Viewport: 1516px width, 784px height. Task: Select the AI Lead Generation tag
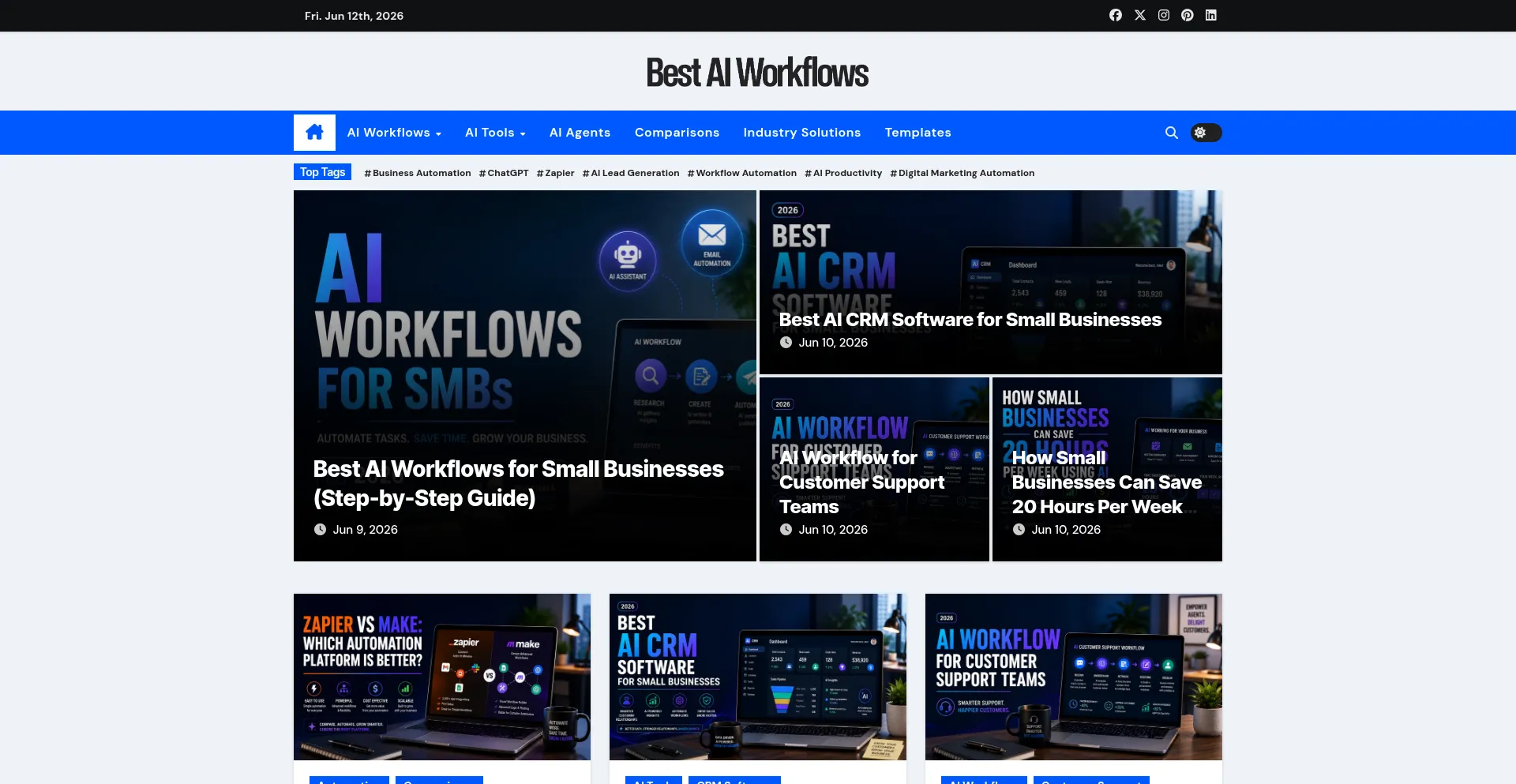coord(630,173)
